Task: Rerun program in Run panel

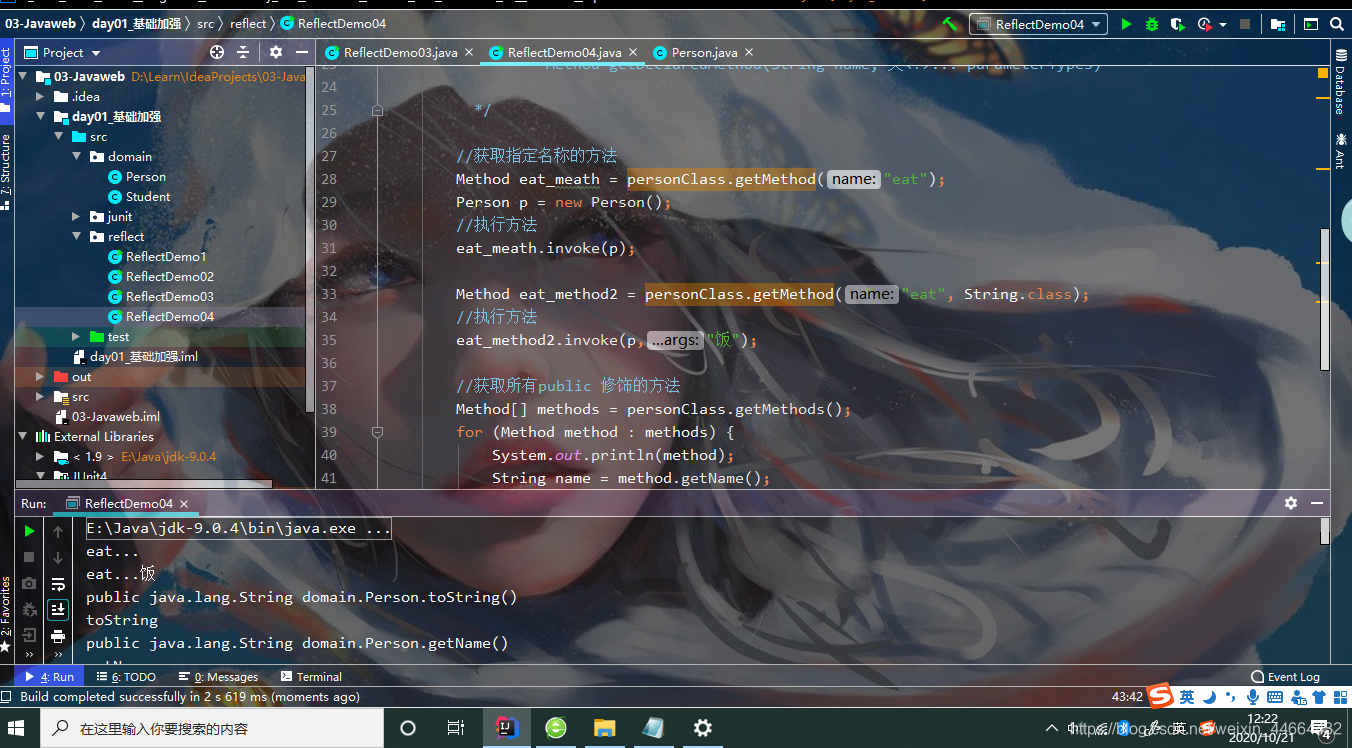Action: [x=29, y=531]
